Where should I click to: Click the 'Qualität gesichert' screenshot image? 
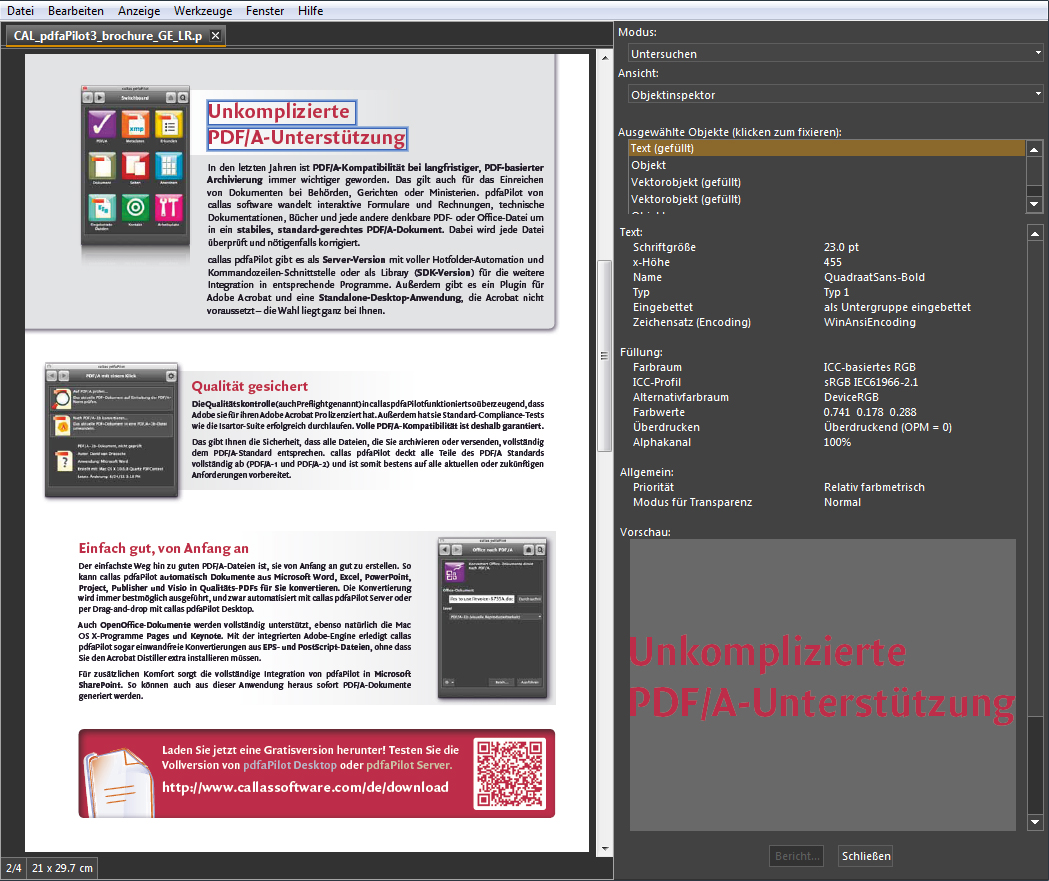112,430
